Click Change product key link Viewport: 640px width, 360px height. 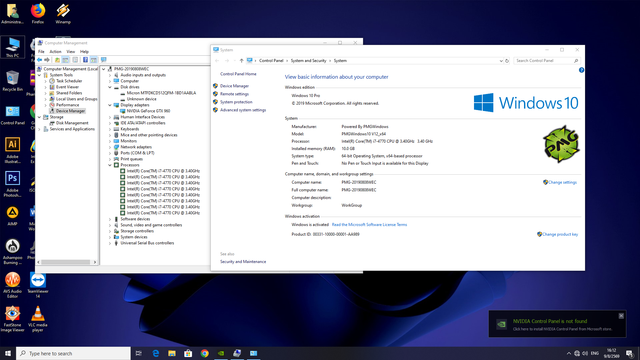(x=560, y=234)
